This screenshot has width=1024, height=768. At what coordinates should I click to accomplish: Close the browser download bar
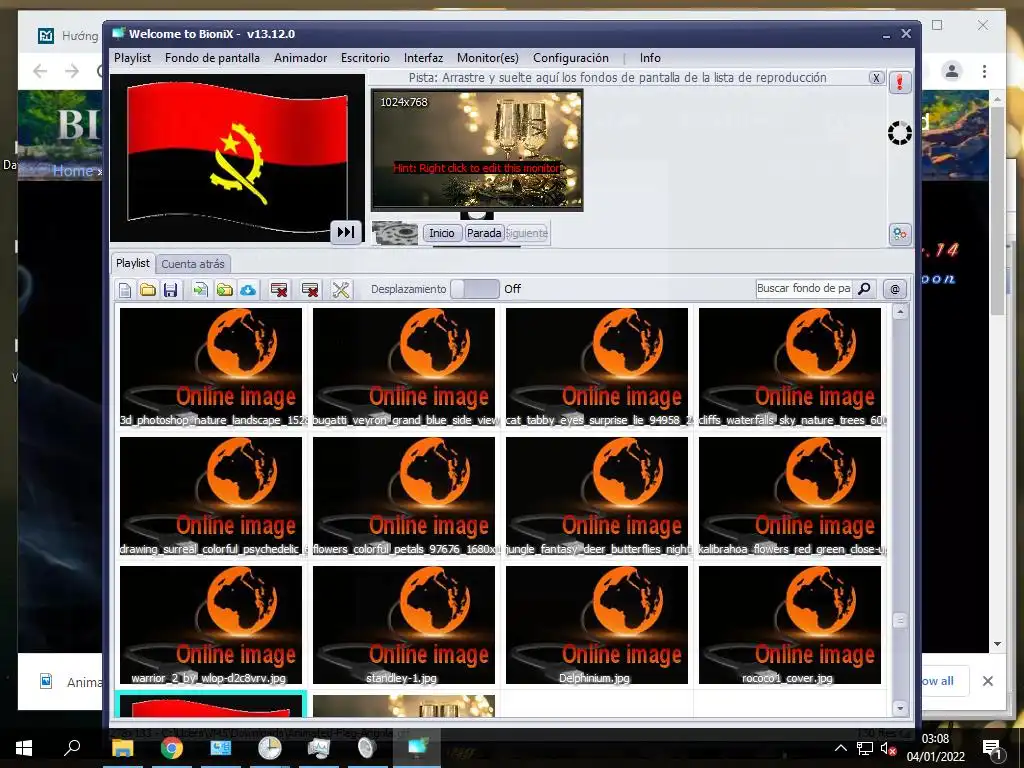click(987, 681)
